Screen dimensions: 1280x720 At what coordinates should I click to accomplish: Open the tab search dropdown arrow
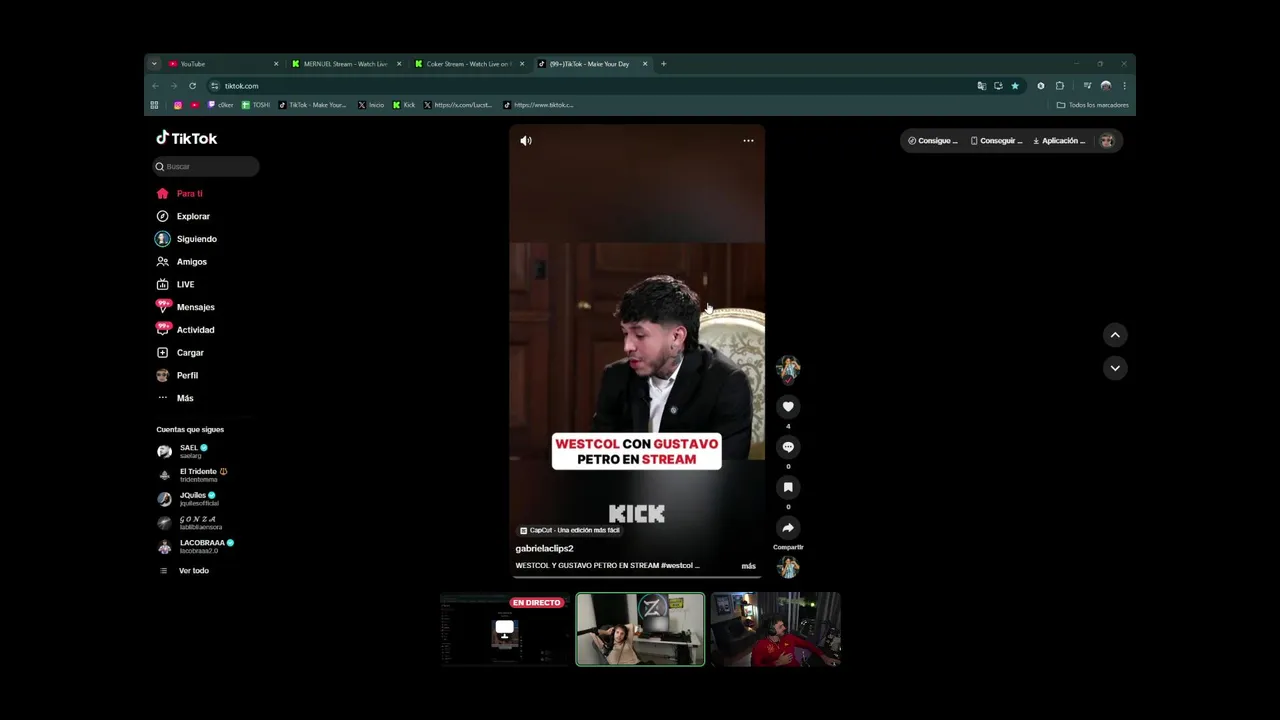(x=154, y=64)
